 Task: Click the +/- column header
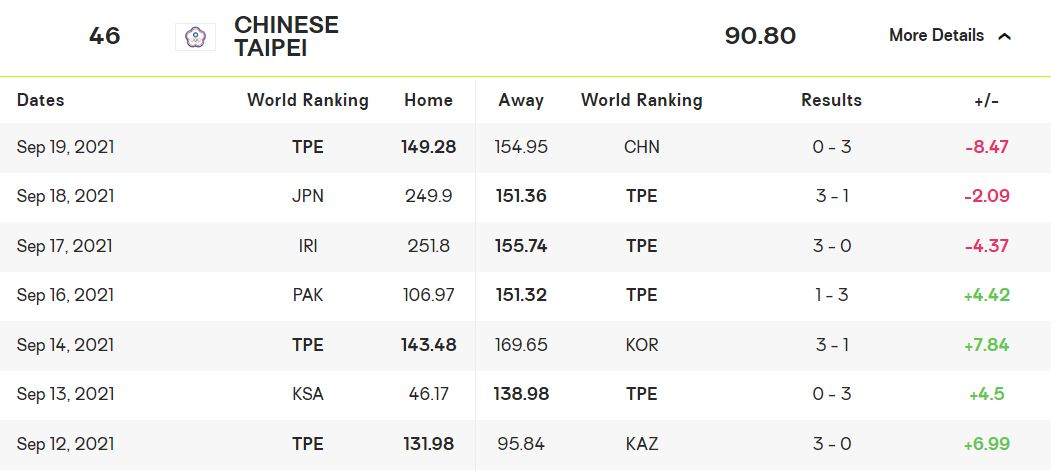(986, 100)
